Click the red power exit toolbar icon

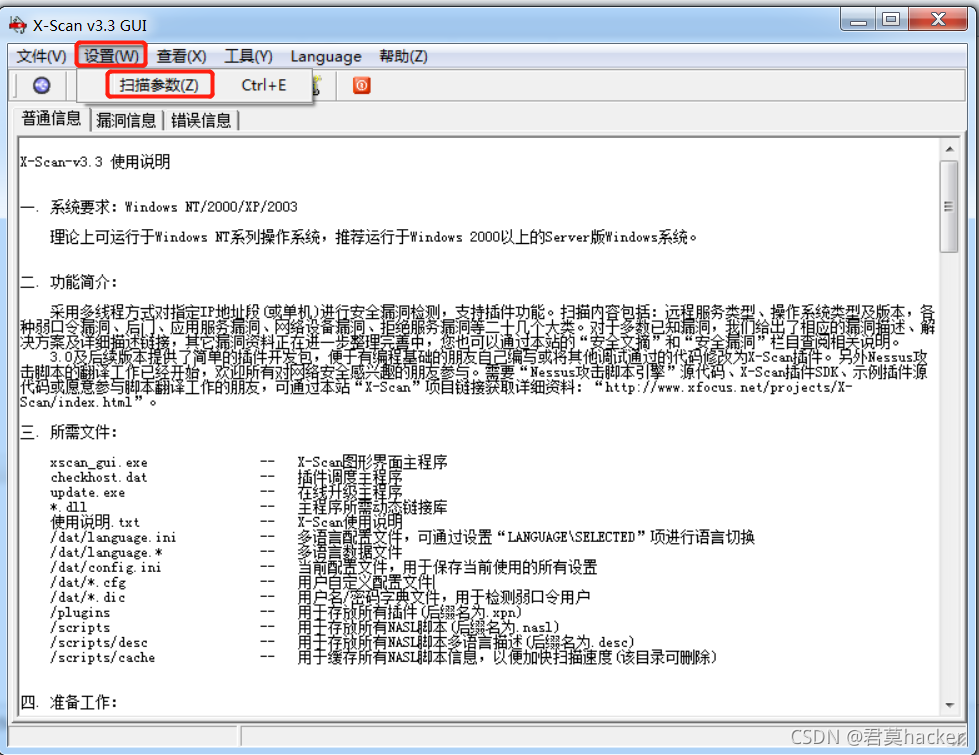pos(362,86)
